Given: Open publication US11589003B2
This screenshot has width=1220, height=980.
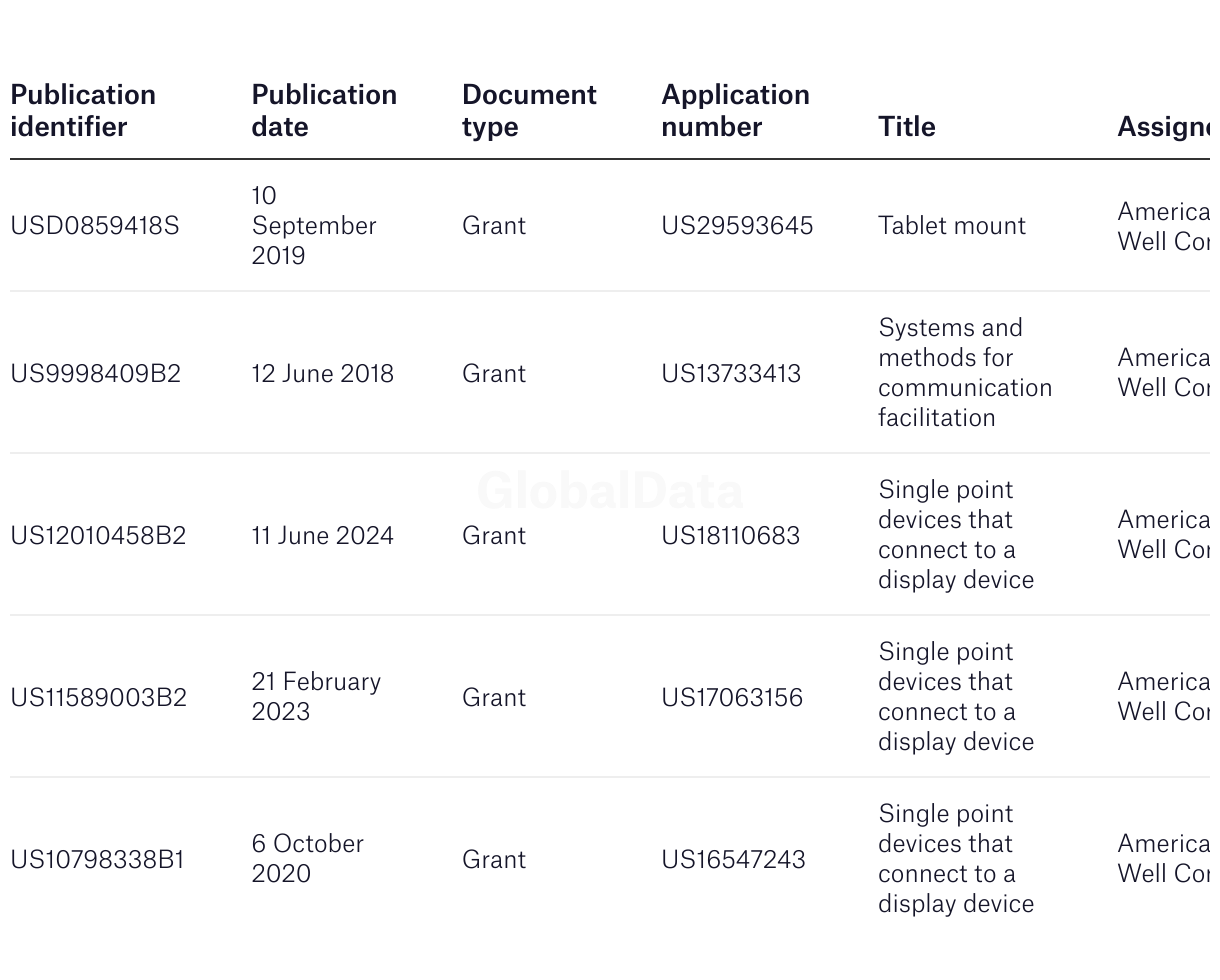Looking at the screenshot, I should (98, 698).
